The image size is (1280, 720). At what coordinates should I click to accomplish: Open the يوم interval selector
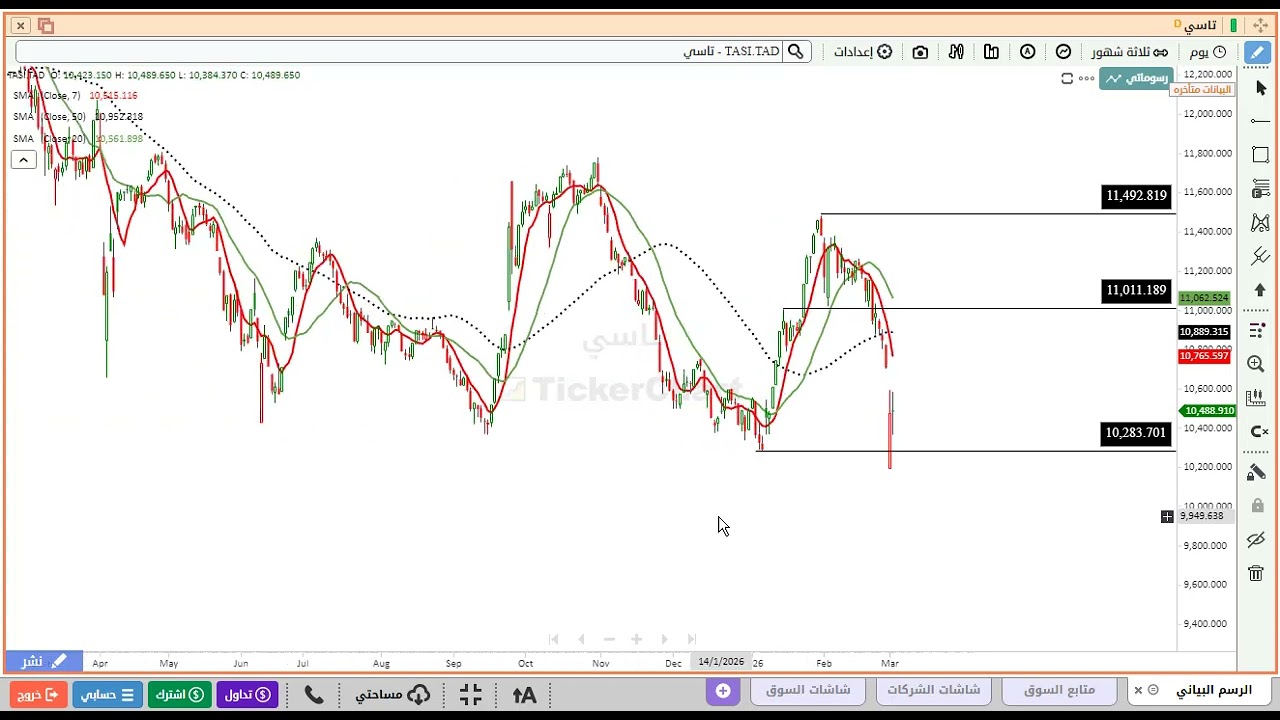coord(1207,52)
